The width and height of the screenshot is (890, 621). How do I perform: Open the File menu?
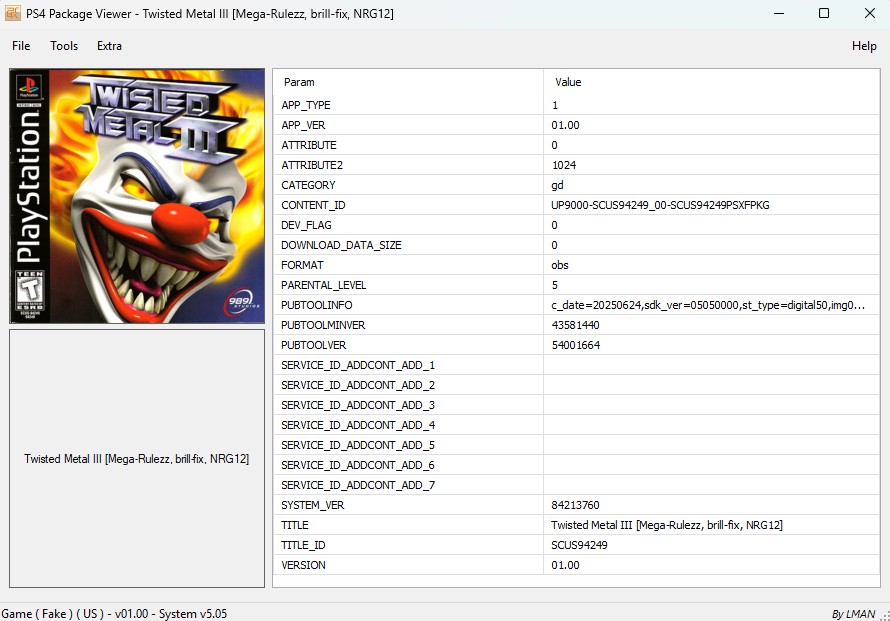click(21, 46)
